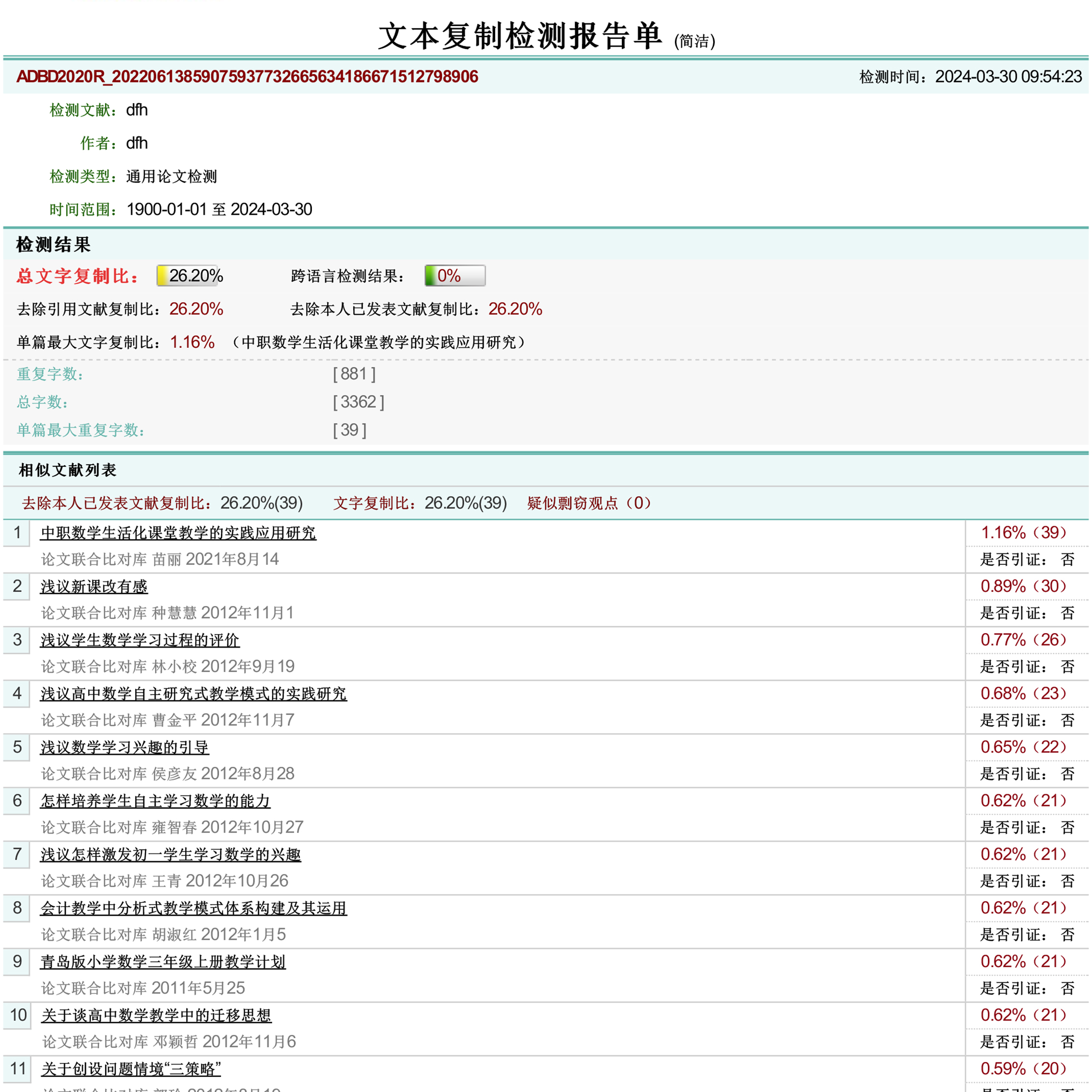This screenshot has height=1092, width=1092.
Task: Click the 相似文献列表 section heading
Action: pyautogui.click(x=67, y=470)
